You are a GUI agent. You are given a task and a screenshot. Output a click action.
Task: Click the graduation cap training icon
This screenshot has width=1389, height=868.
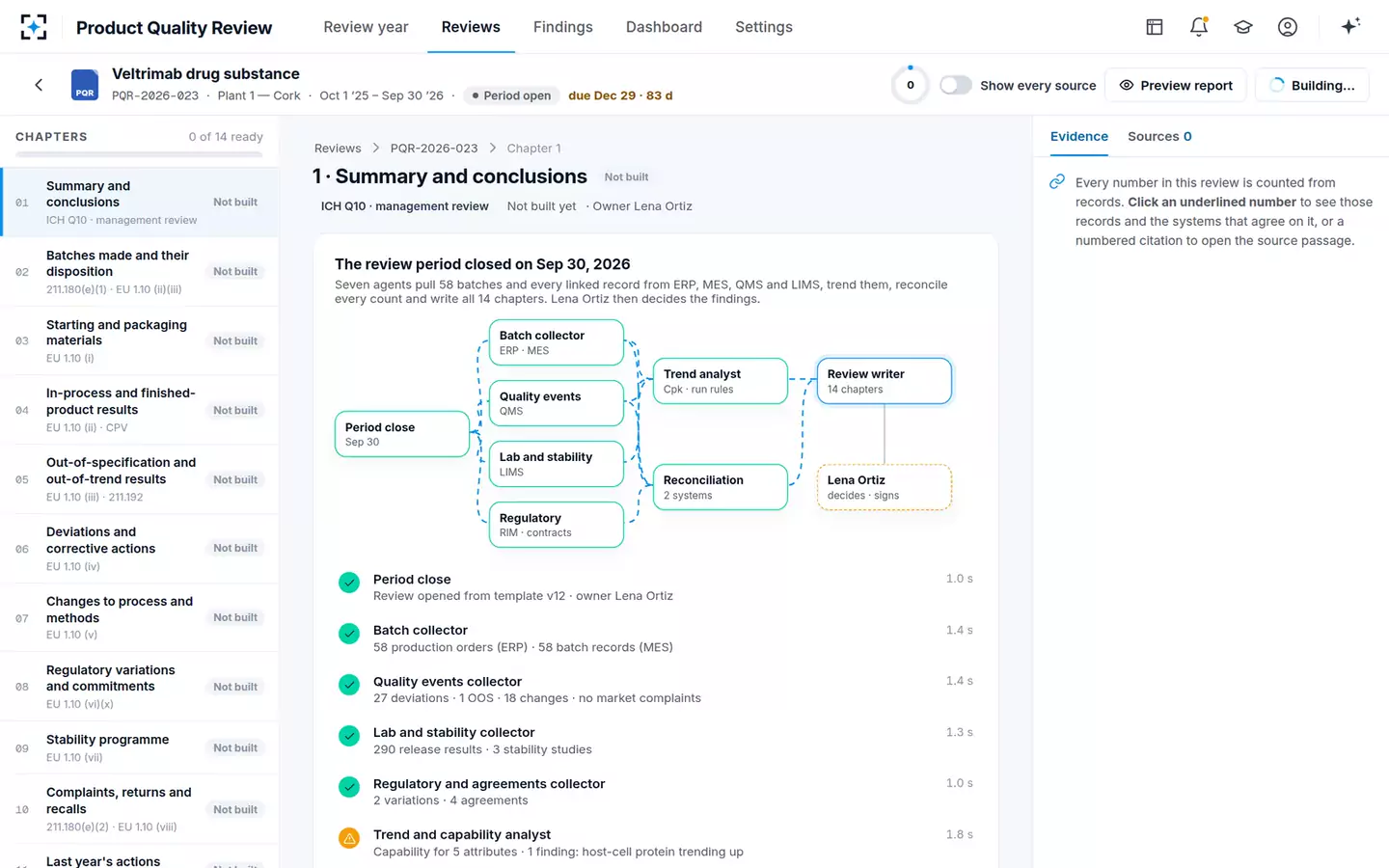[1243, 27]
